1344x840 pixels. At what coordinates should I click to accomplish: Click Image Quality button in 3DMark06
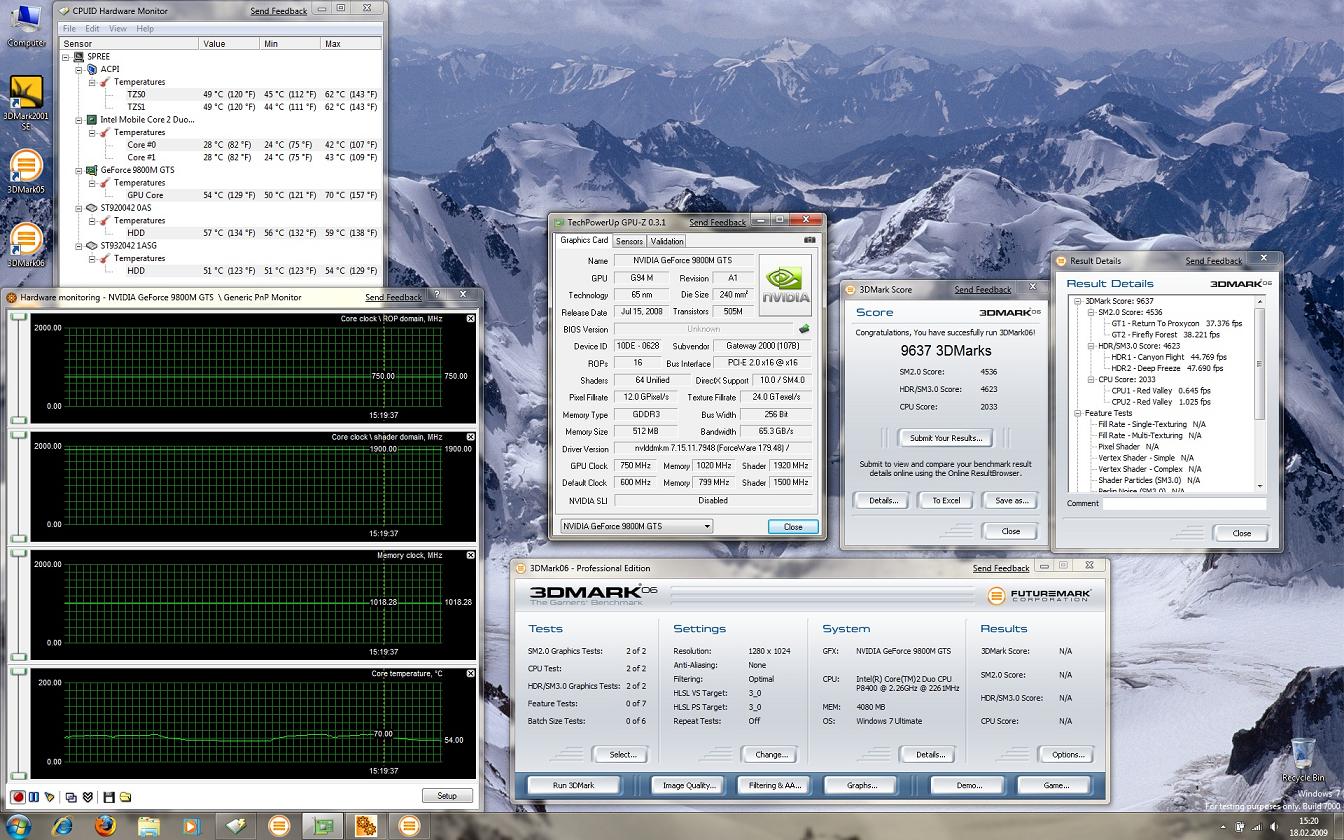[689, 785]
